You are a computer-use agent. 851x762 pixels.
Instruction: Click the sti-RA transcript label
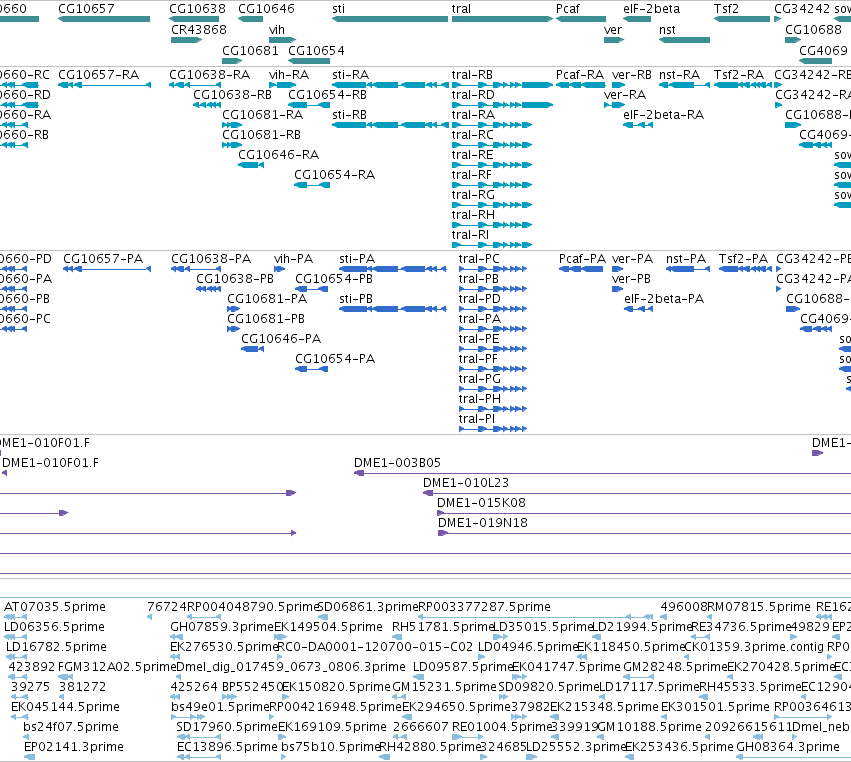coord(351,74)
